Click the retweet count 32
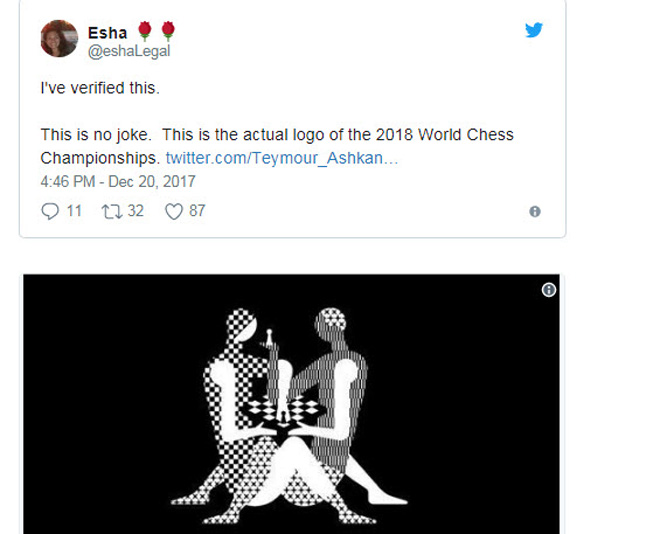The width and height of the screenshot is (660, 534). pos(136,211)
